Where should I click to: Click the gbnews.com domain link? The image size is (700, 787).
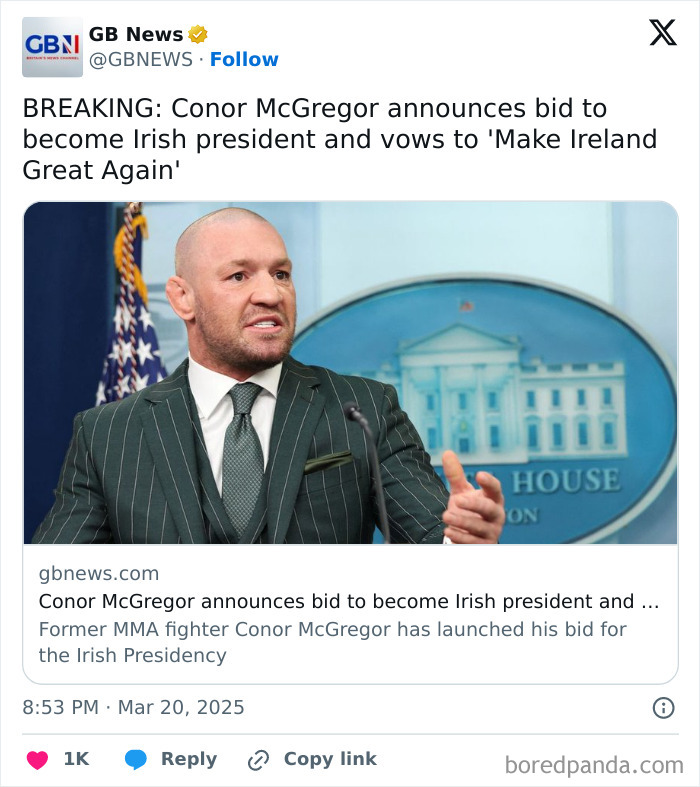pos(99,574)
